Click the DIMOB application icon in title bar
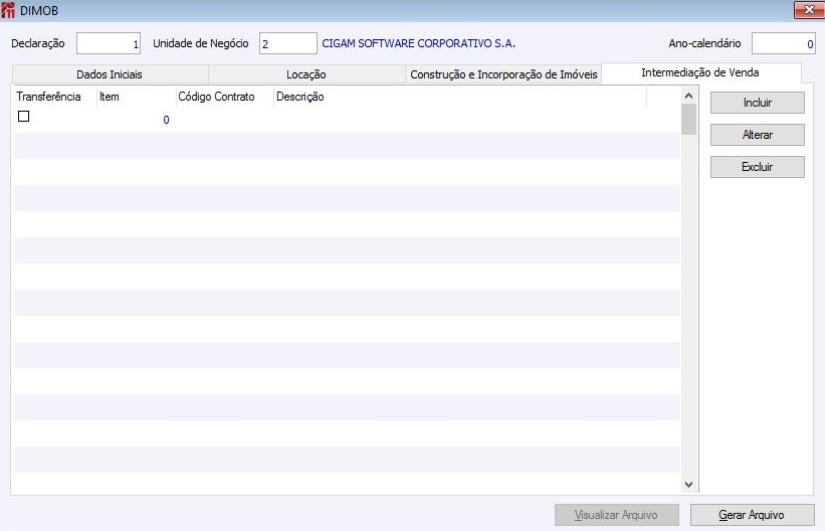 pos(8,10)
